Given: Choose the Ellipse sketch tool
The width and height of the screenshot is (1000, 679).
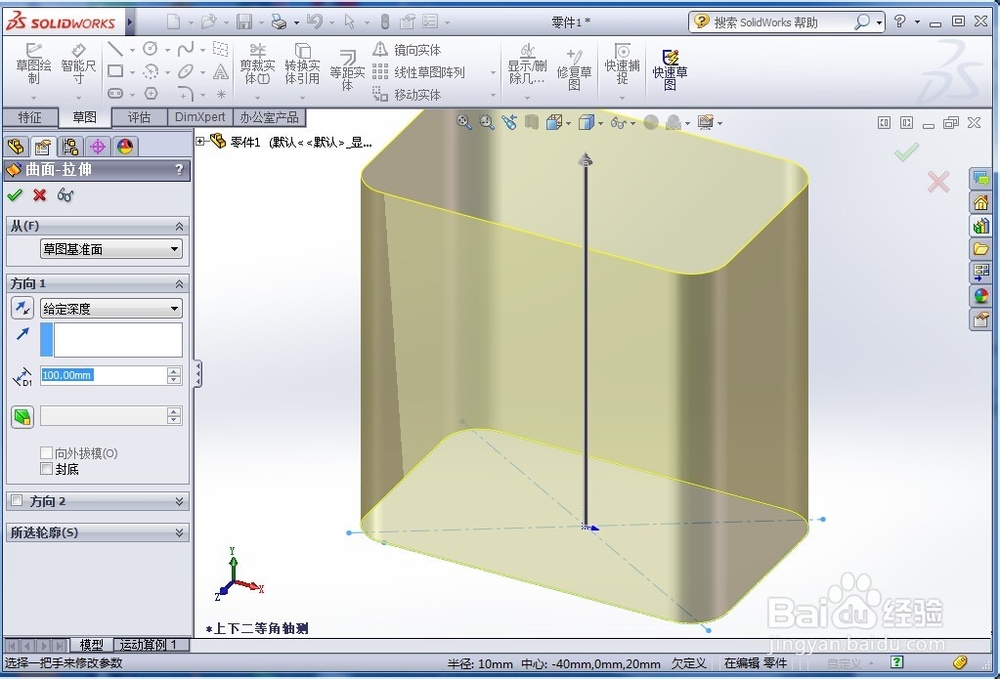Looking at the screenshot, I should pyautogui.click(x=186, y=71).
